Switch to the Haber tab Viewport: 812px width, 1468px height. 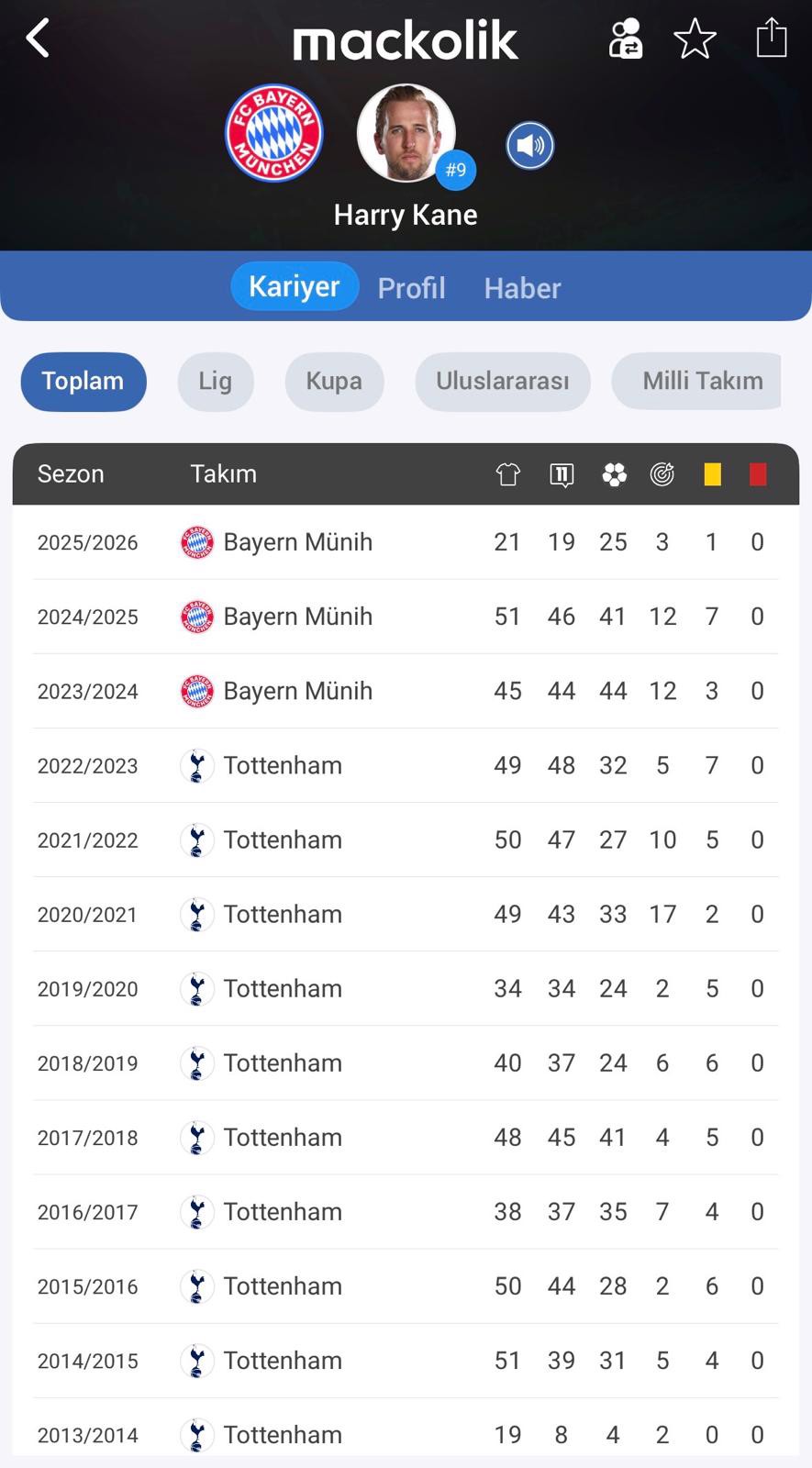point(522,288)
